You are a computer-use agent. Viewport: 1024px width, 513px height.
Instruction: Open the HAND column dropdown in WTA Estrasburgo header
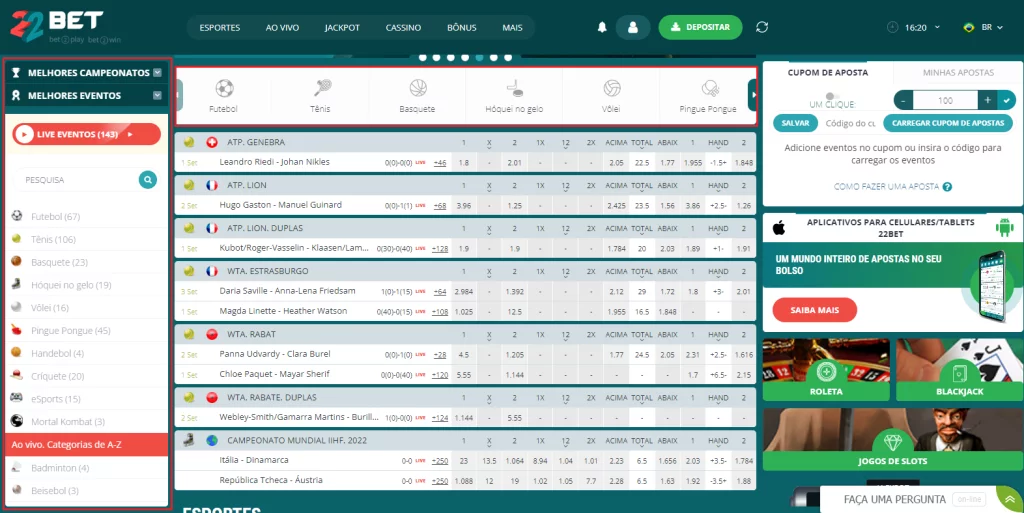pyautogui.click(x=718, y=273)
